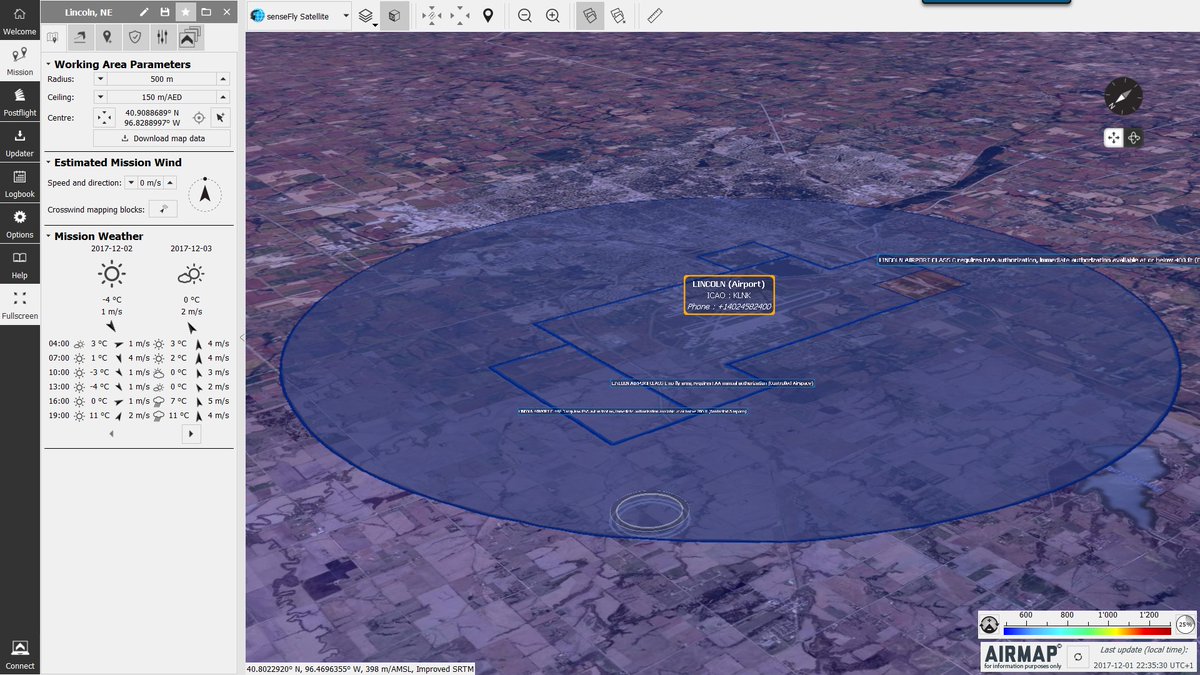Select the waypoint pin tab
1200x675 pixels.
(x=107, y=38)
